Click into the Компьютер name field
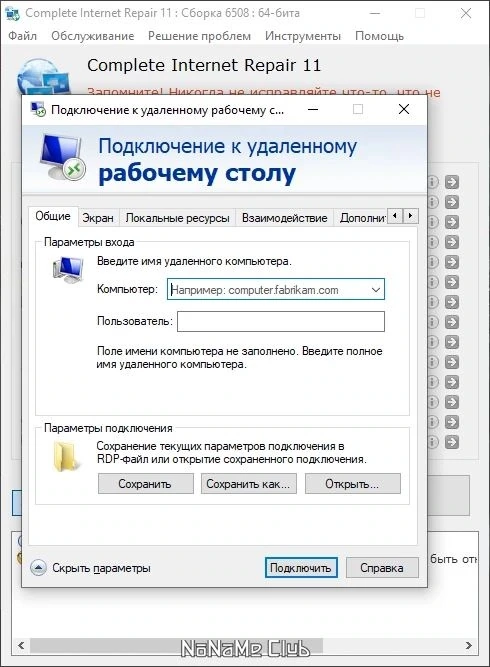 click(x=276, y=290)
